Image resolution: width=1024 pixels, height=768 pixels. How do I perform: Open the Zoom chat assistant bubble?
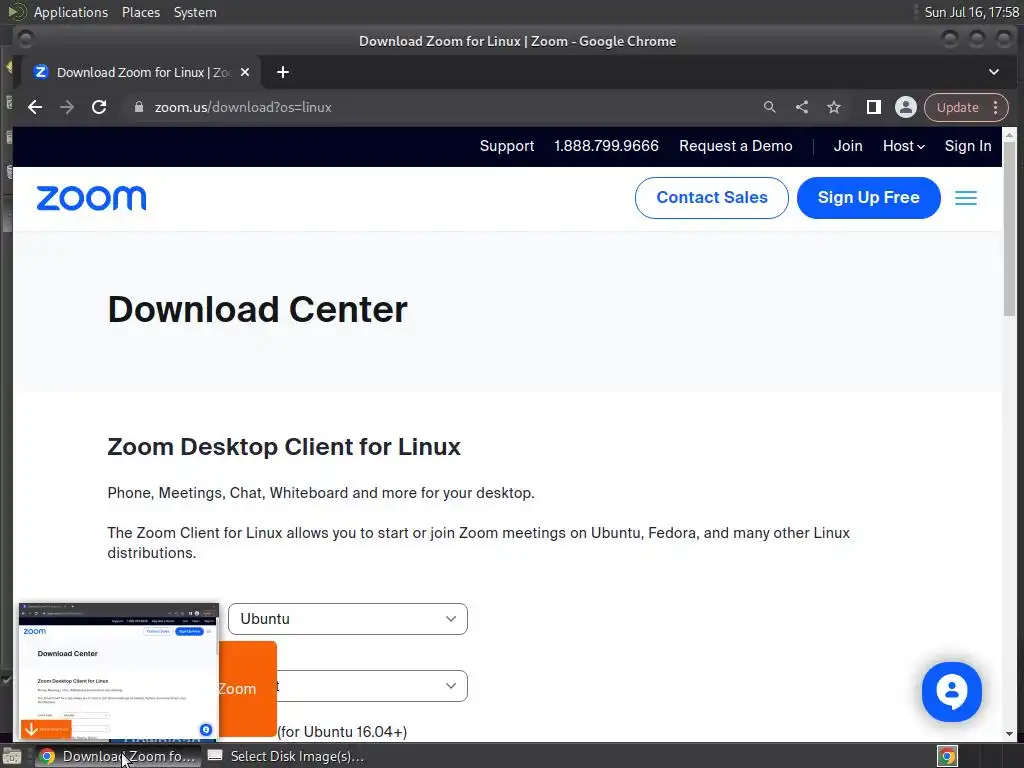[952, 692]
